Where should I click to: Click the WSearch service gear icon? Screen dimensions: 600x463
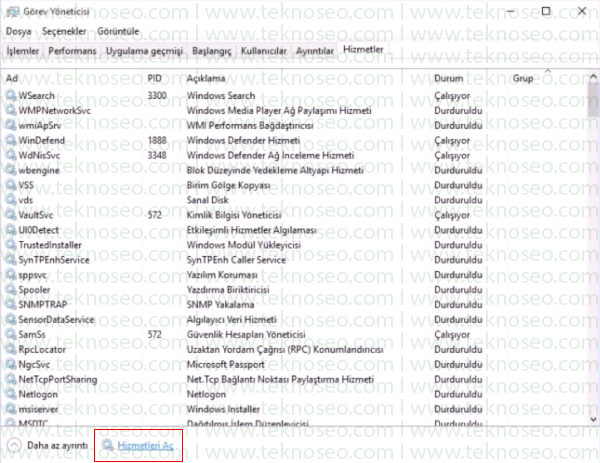point(11,95)
